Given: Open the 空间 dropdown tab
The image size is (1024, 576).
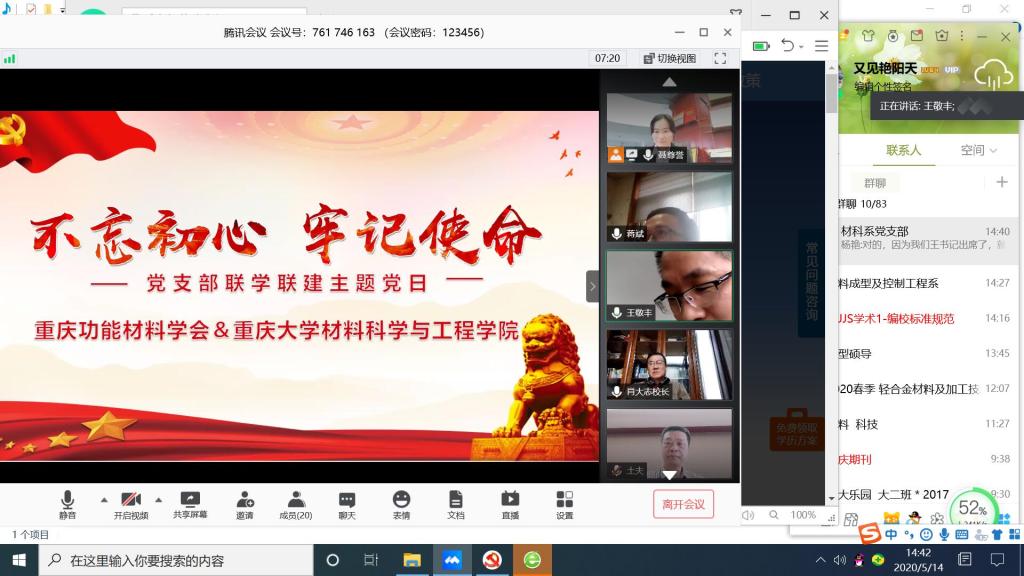Looking at the screenshot, I should [x=978, y=150].
